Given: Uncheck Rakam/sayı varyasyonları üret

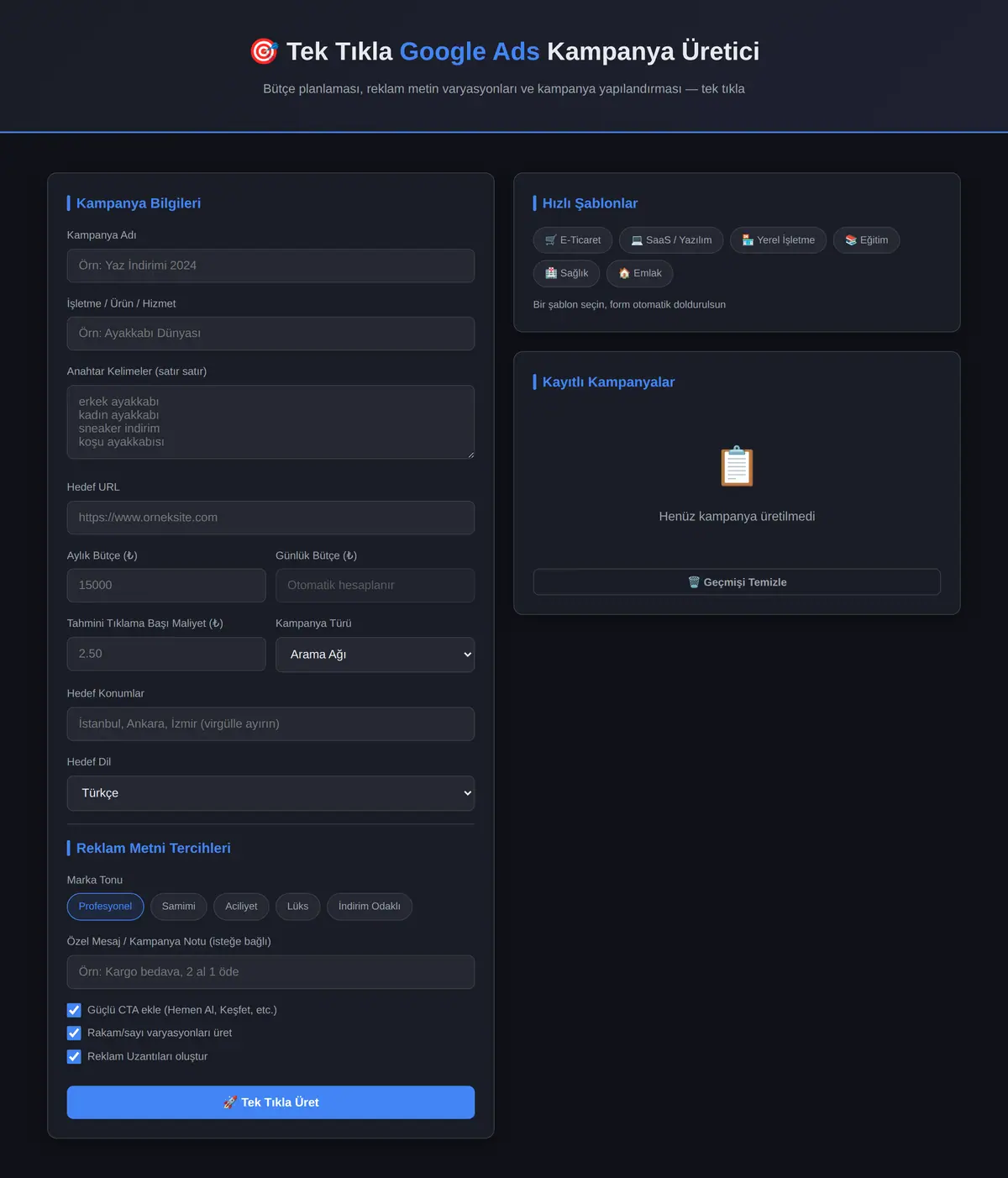Looking at the screenshot, I should [74, 1033].
